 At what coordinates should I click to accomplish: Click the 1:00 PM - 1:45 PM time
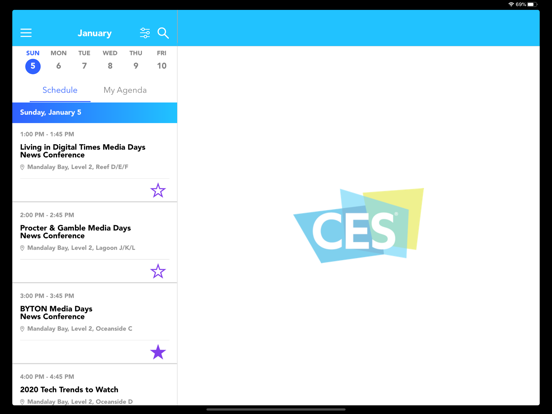coord(47,134)
